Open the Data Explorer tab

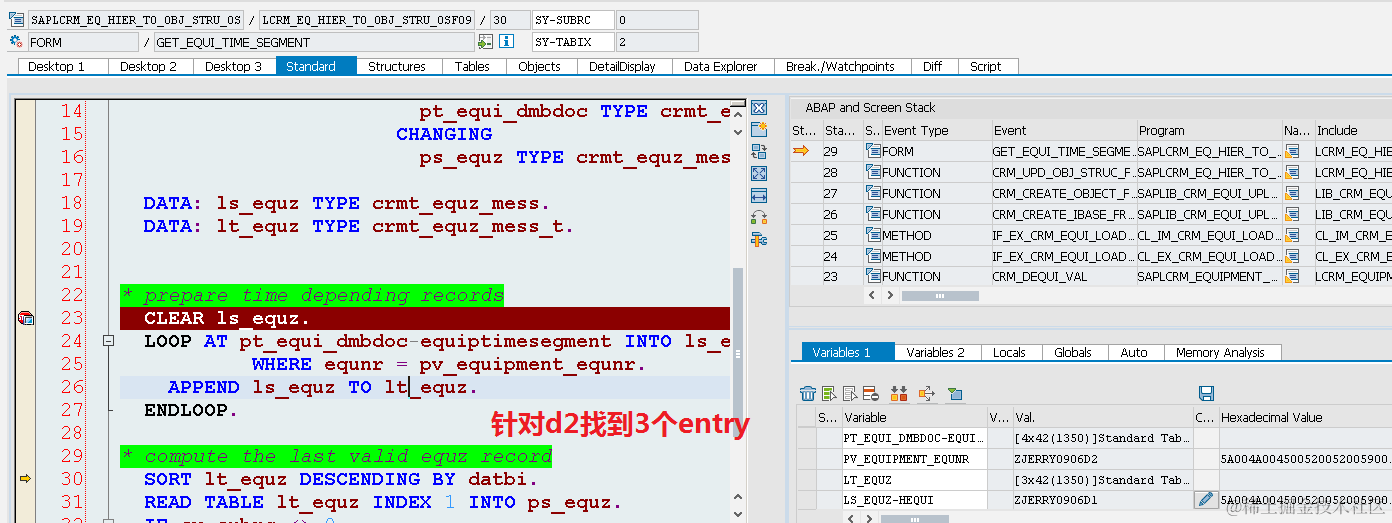pyautogui.click(x=721, y=66)
